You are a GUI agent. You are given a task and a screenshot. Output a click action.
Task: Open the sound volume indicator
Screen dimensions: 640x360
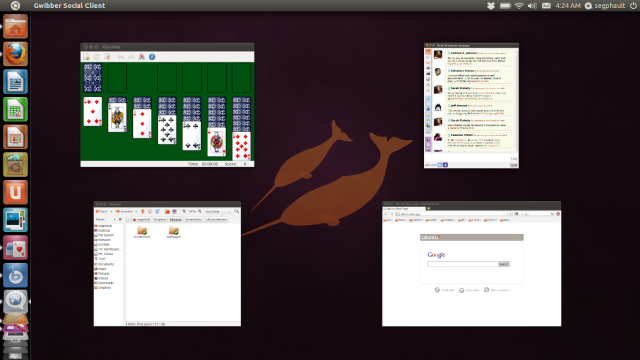tap(532, 6)
